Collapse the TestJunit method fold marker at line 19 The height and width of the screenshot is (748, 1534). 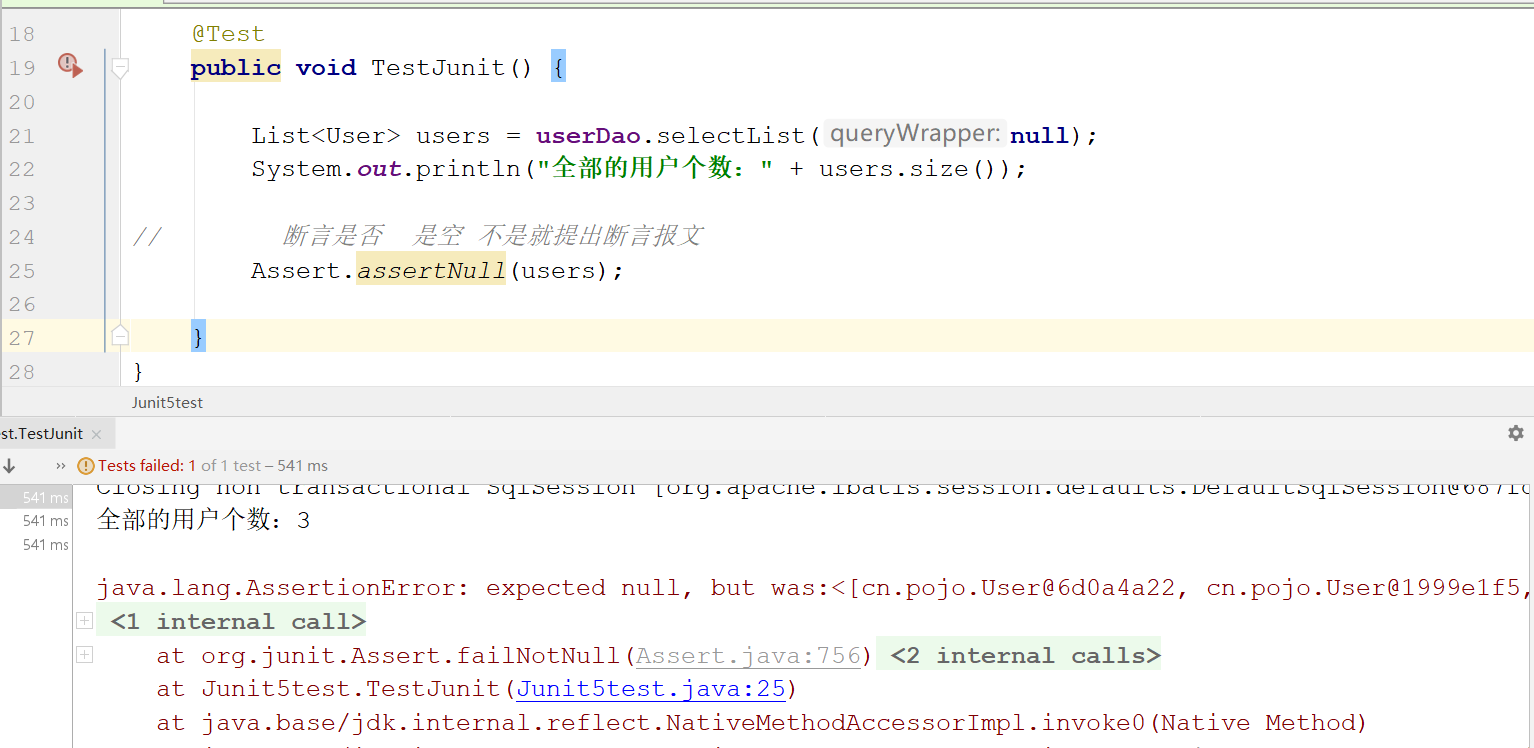120,68
